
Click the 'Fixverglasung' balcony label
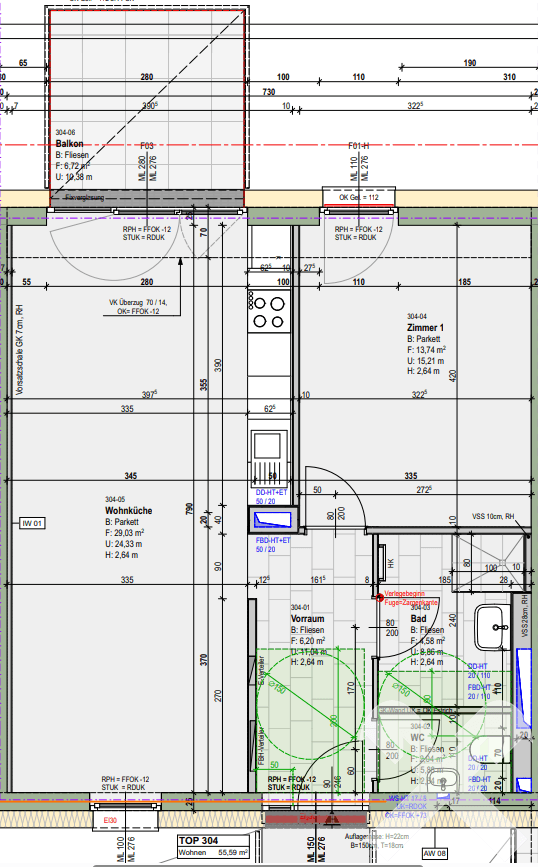pos(85,197)
